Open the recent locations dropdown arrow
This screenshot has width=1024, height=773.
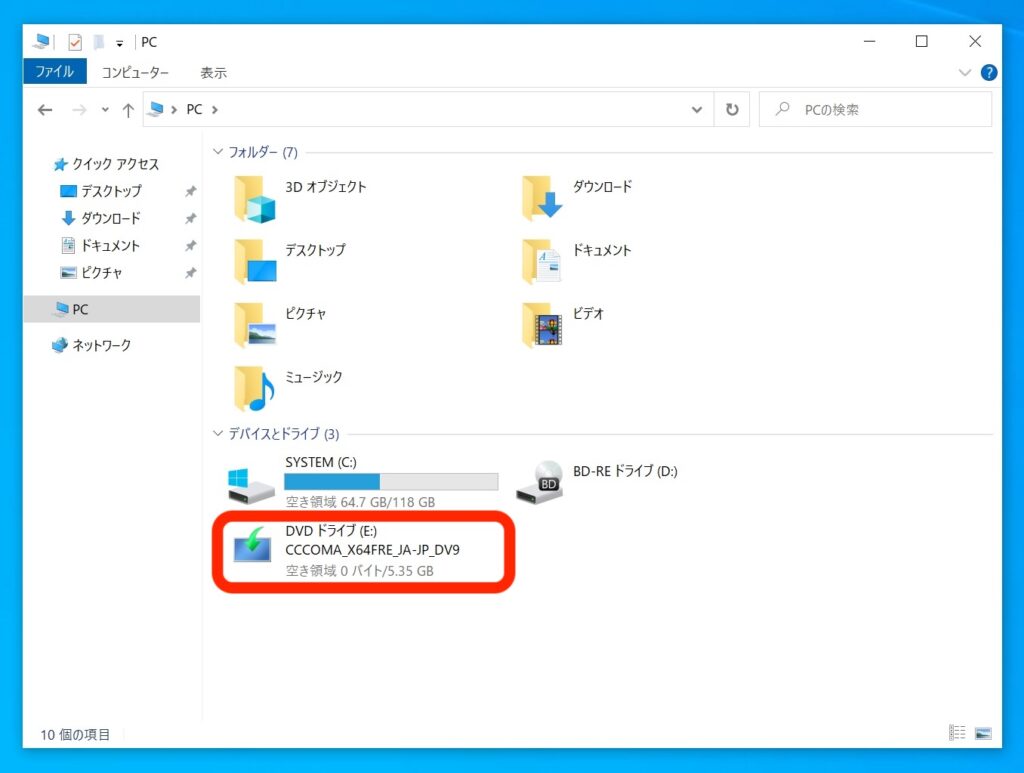[x=105, y=110]
